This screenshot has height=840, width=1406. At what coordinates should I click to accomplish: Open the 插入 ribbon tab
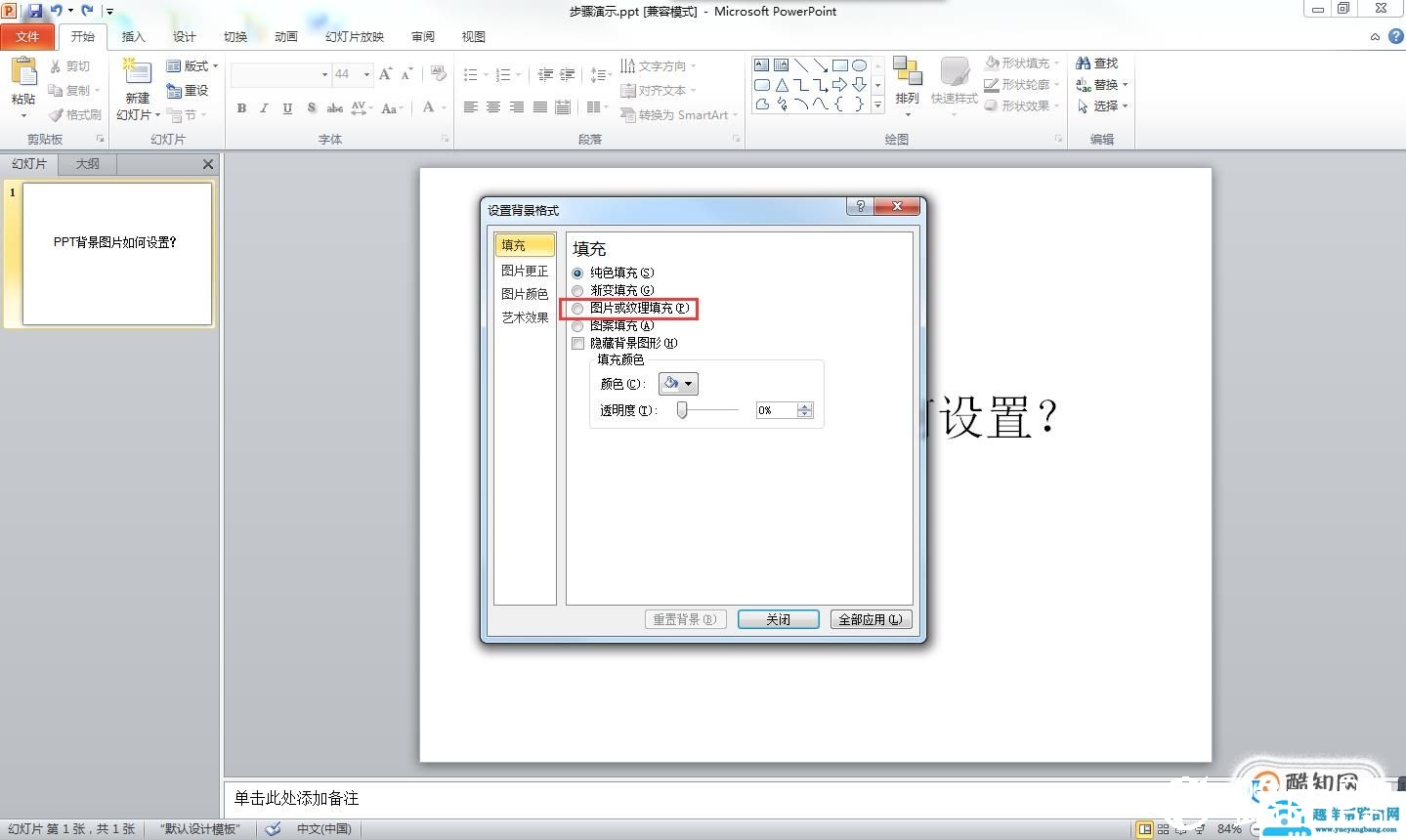[x=133, y=37]
